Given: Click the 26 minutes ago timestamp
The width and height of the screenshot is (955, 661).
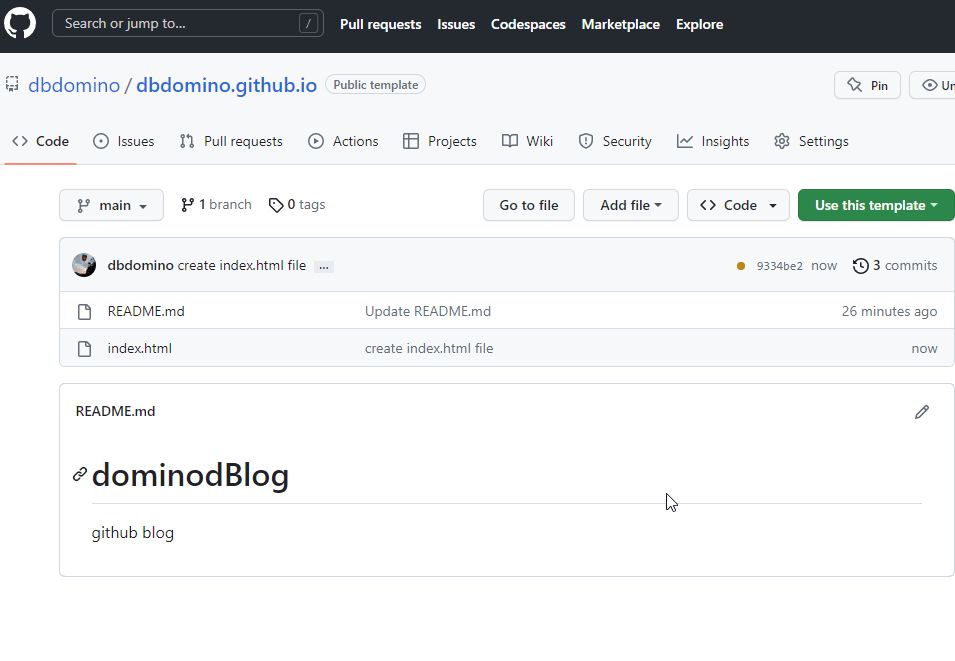Looking at the screenshot, I should click(889, 311).
